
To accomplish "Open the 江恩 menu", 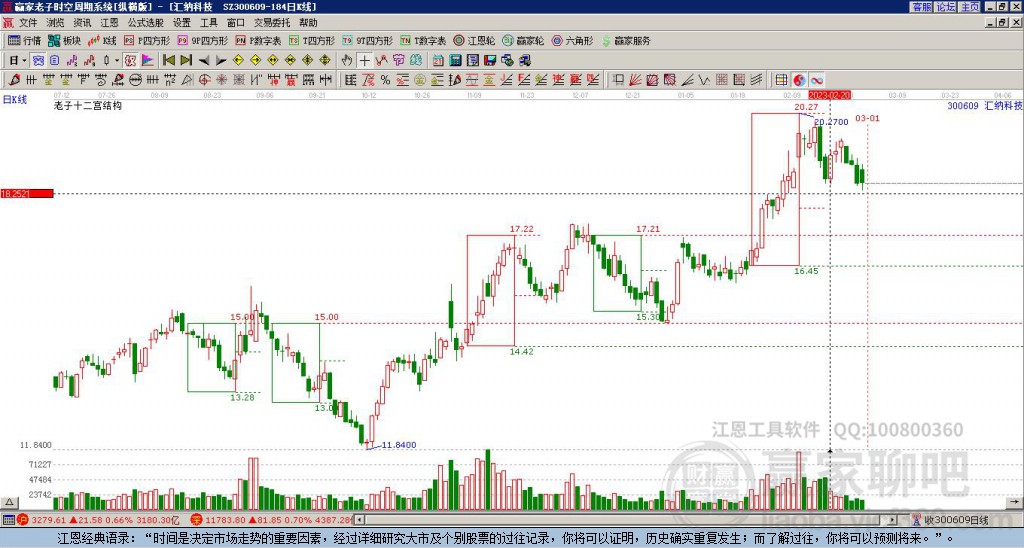I will 110,23.
